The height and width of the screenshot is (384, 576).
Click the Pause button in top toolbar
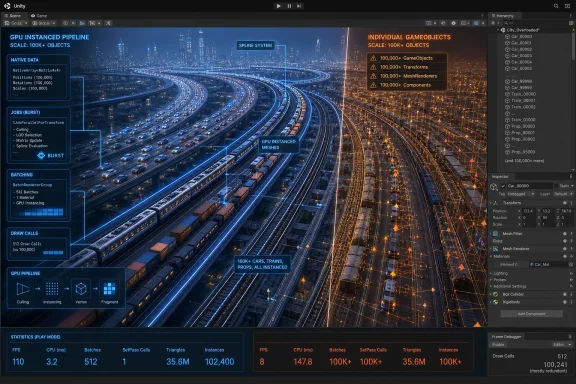click(289, 6)
